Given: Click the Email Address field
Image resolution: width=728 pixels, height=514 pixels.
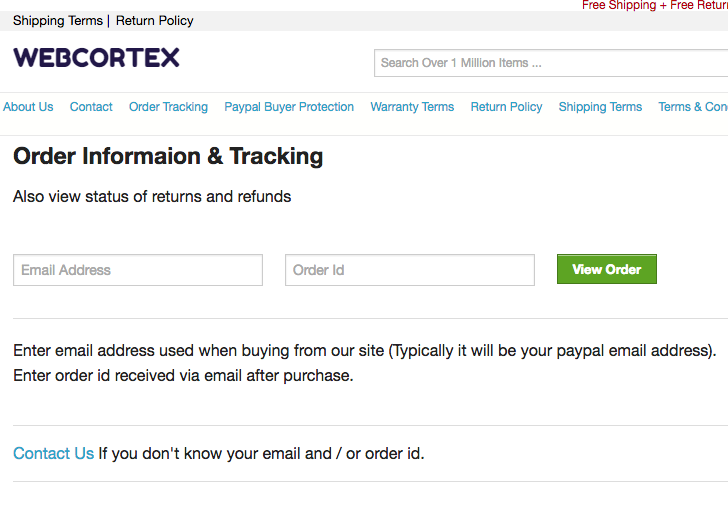Looking at the screenshot, I should coord(138,270).
